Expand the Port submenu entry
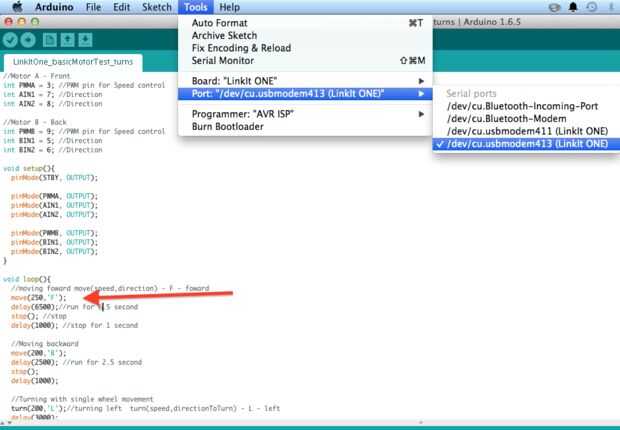Image resolution: width=620 pixels, height=430 pixels. (305, 94)
